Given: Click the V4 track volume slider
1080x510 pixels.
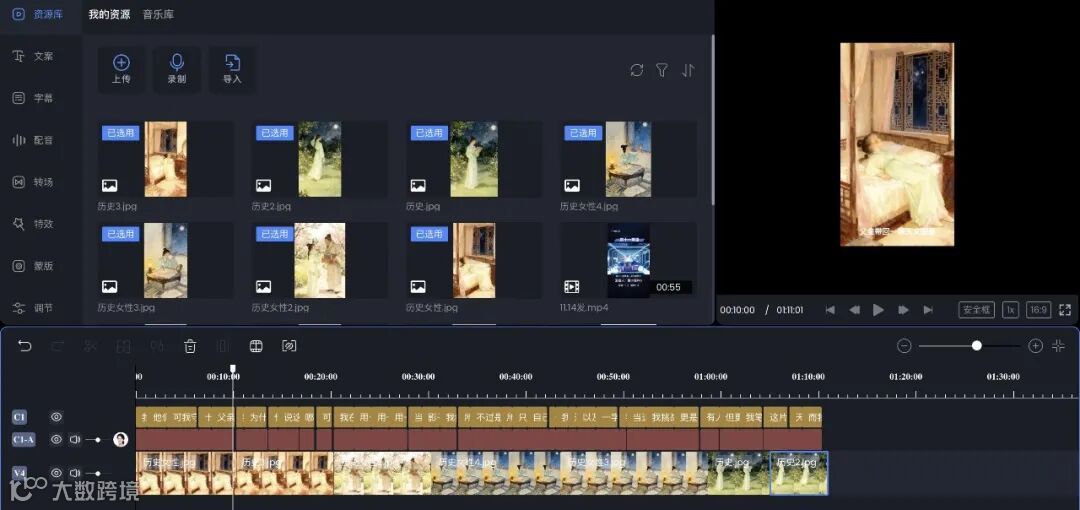Looking at the screenshot, I should tap(96, 473).
